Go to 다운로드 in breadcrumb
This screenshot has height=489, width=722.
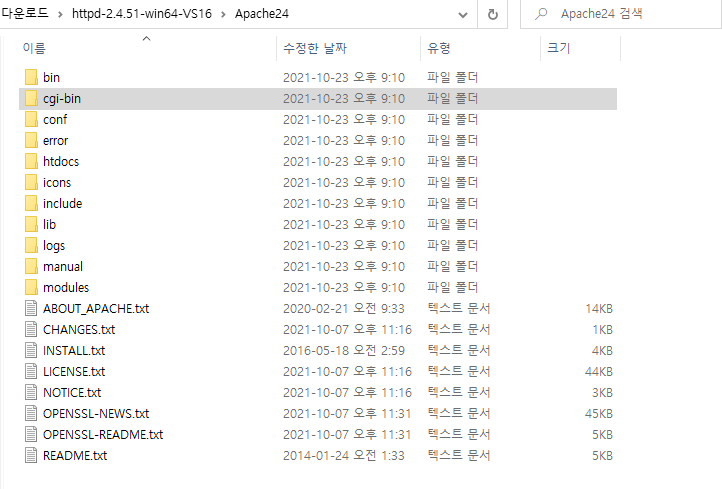click(24, 13)
